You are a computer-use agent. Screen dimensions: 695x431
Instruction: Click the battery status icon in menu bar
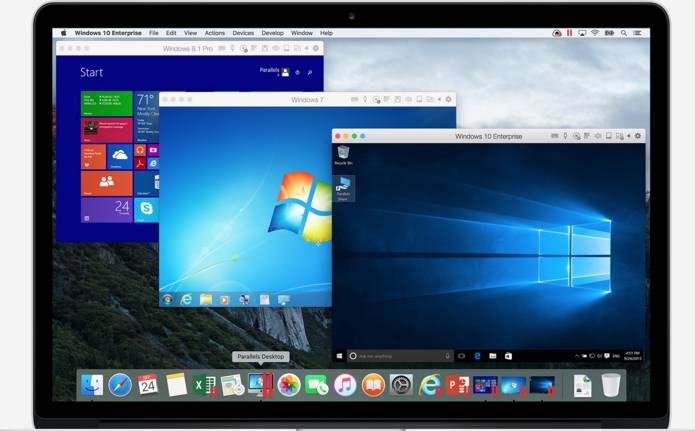[x=609, y=33]
